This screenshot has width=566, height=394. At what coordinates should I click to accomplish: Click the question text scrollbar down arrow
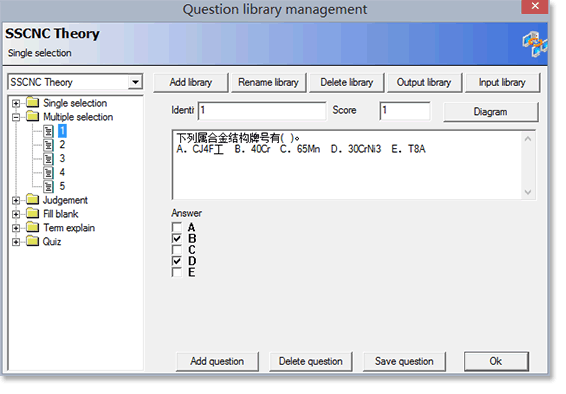(x=528, y=192)
